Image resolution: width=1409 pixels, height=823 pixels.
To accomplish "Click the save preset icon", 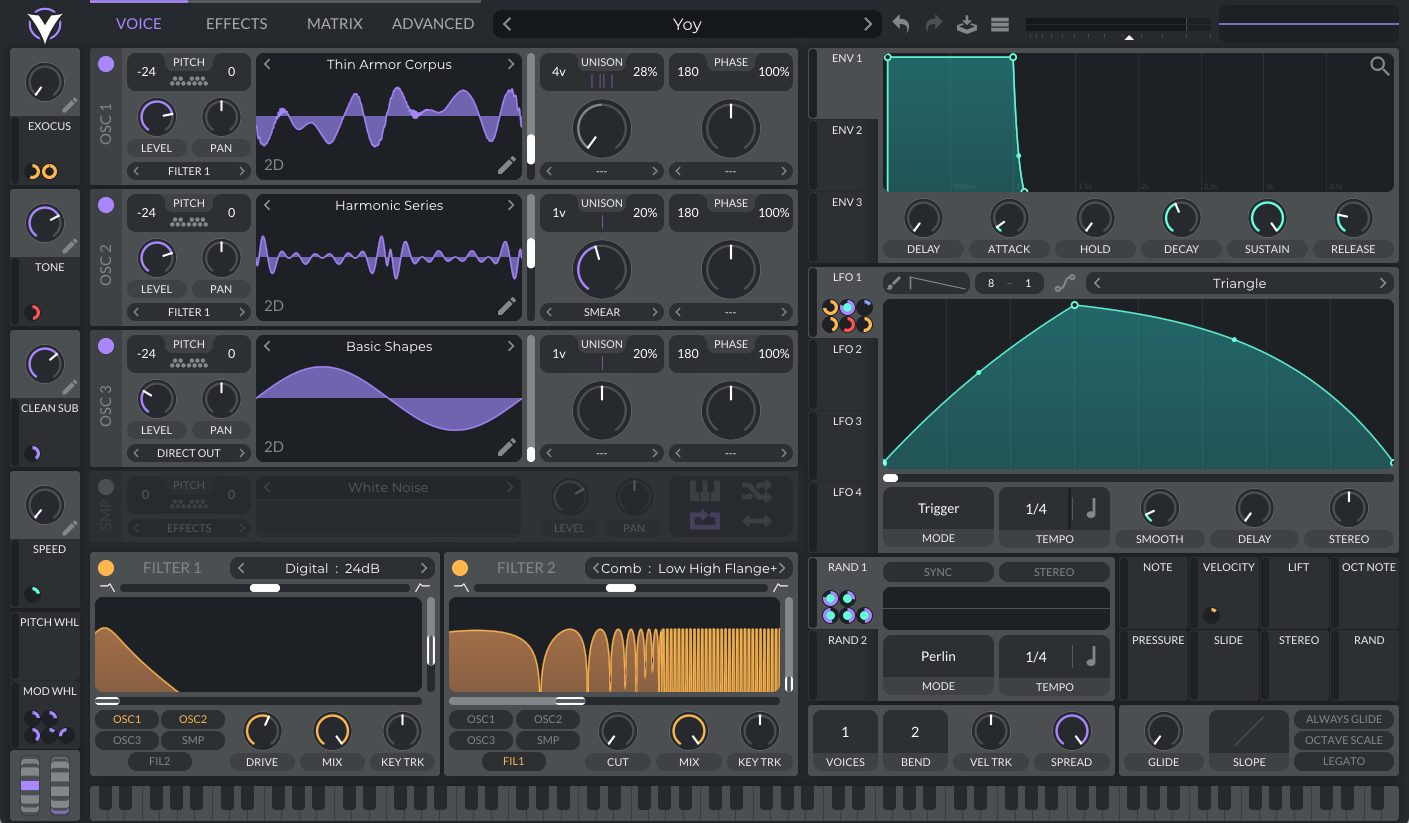I will click(967, 24).
